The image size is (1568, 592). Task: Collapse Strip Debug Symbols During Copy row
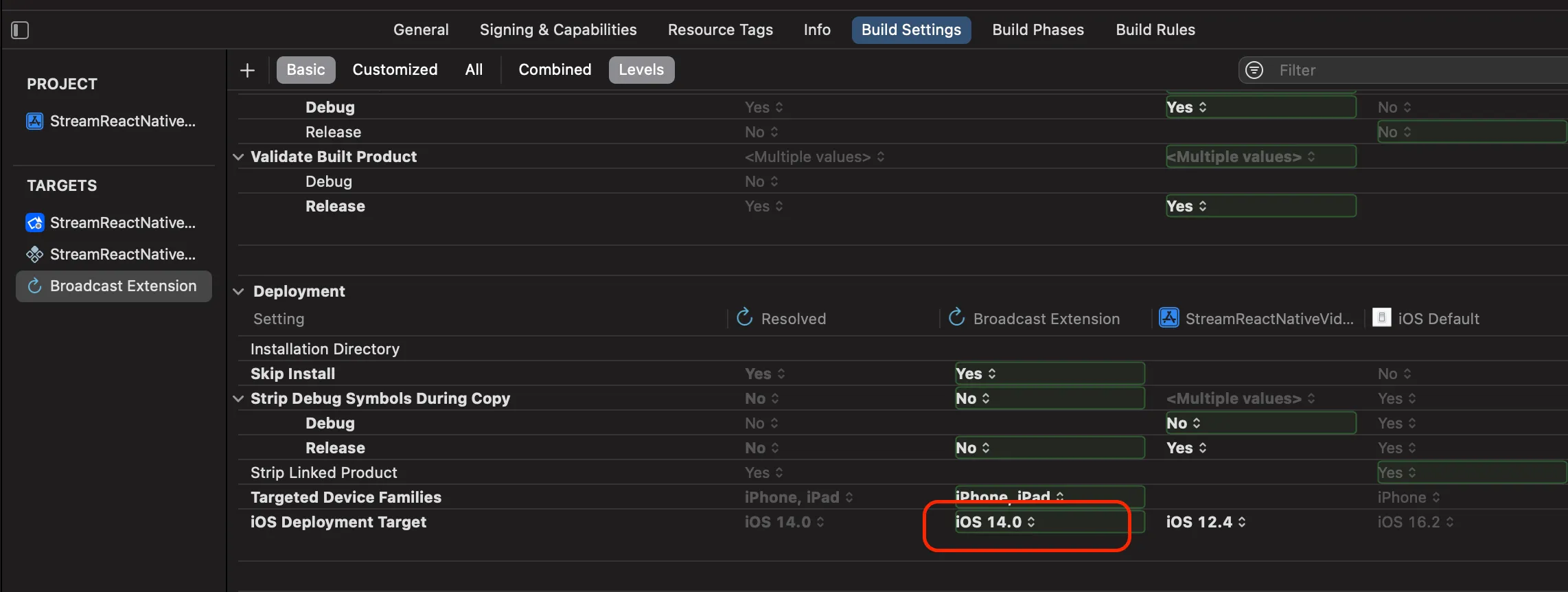(238, 399)
